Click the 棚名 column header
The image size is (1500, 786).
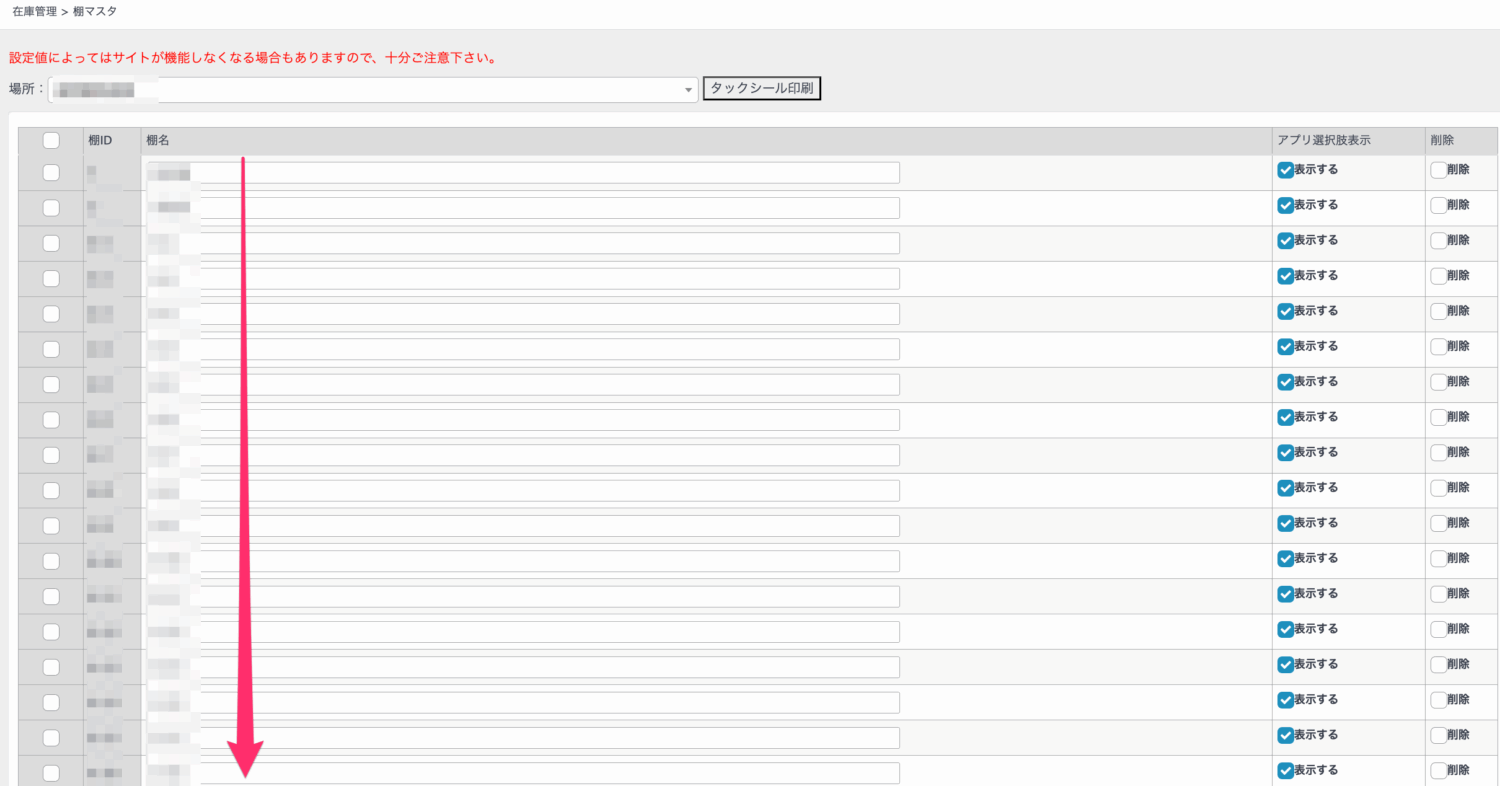(x=158, y=141)
